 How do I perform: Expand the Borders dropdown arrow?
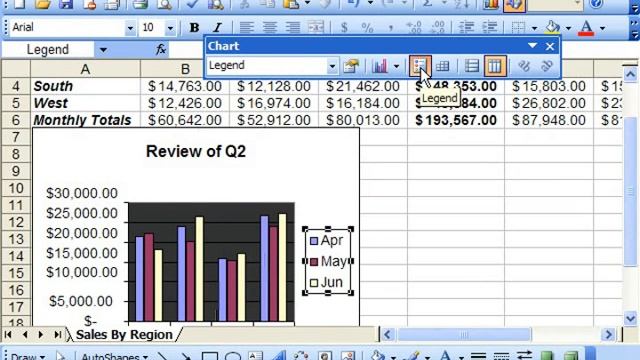(534, 28)
